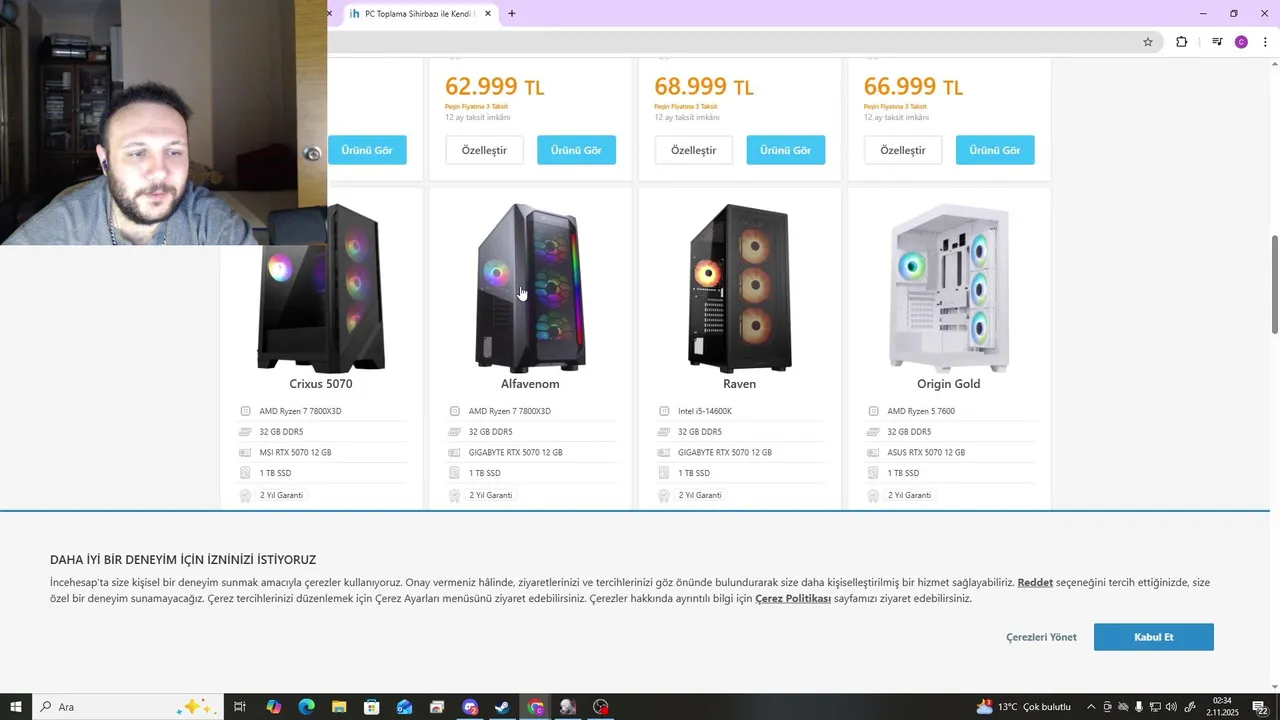Open the Çerezleri Yönet cookie settings

pyautogui.click(x=1041, y=637)
